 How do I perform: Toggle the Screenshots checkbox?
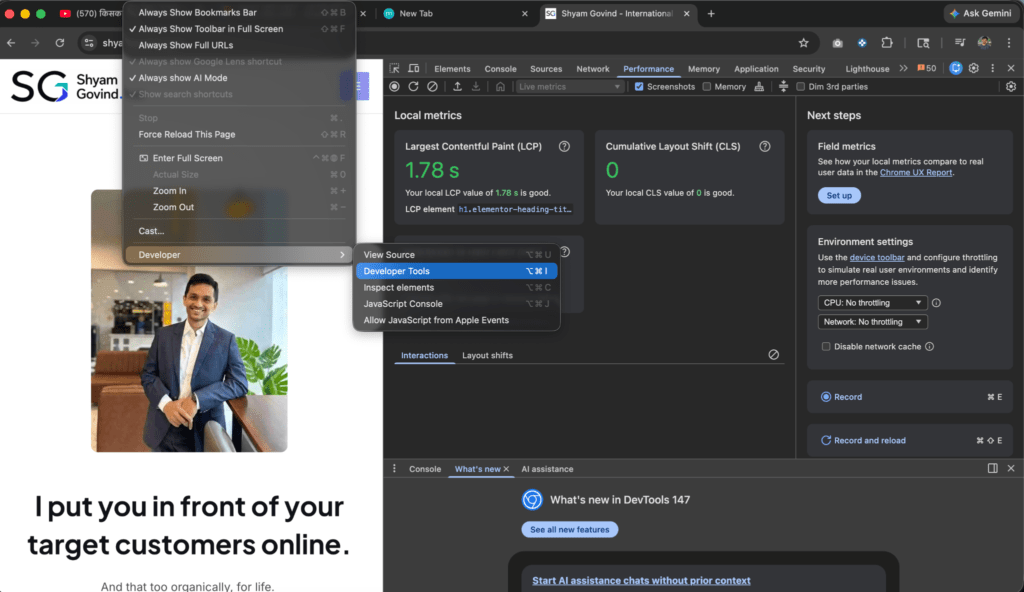pyautogui.click(x=639, y=86)
